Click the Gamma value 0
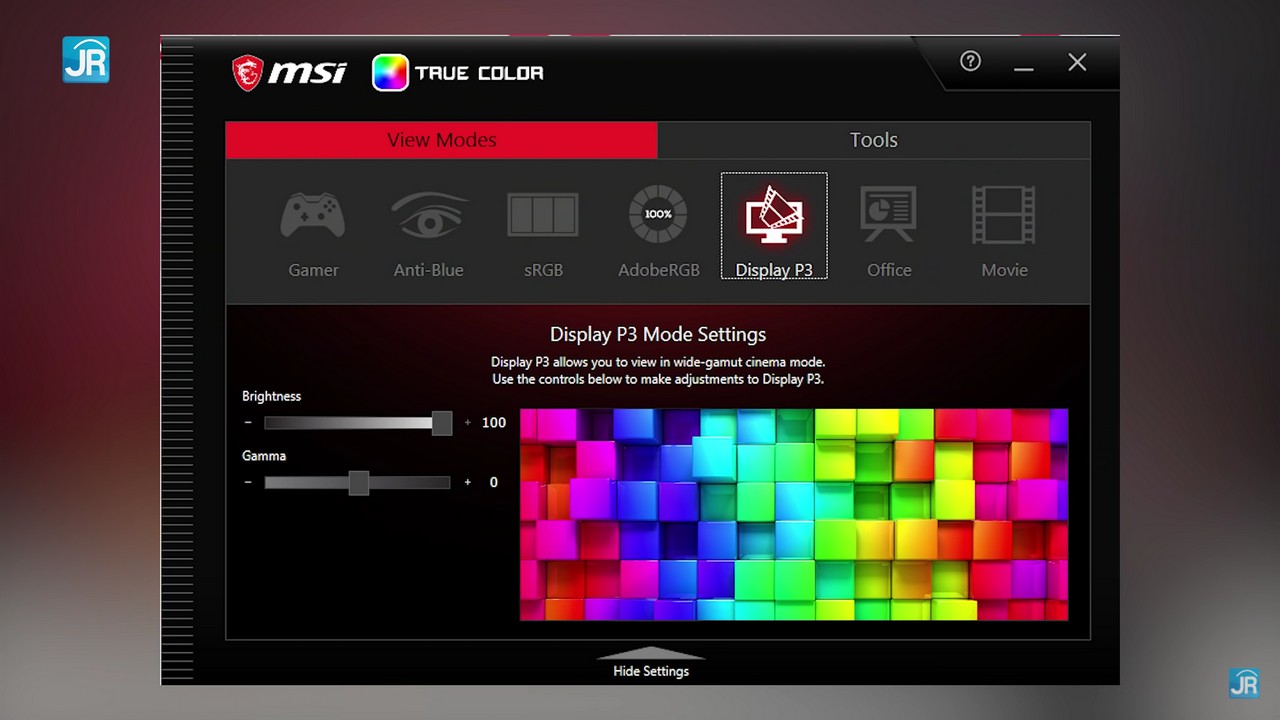This screenshot has height=720, width=1280. [x=493, y=482]
